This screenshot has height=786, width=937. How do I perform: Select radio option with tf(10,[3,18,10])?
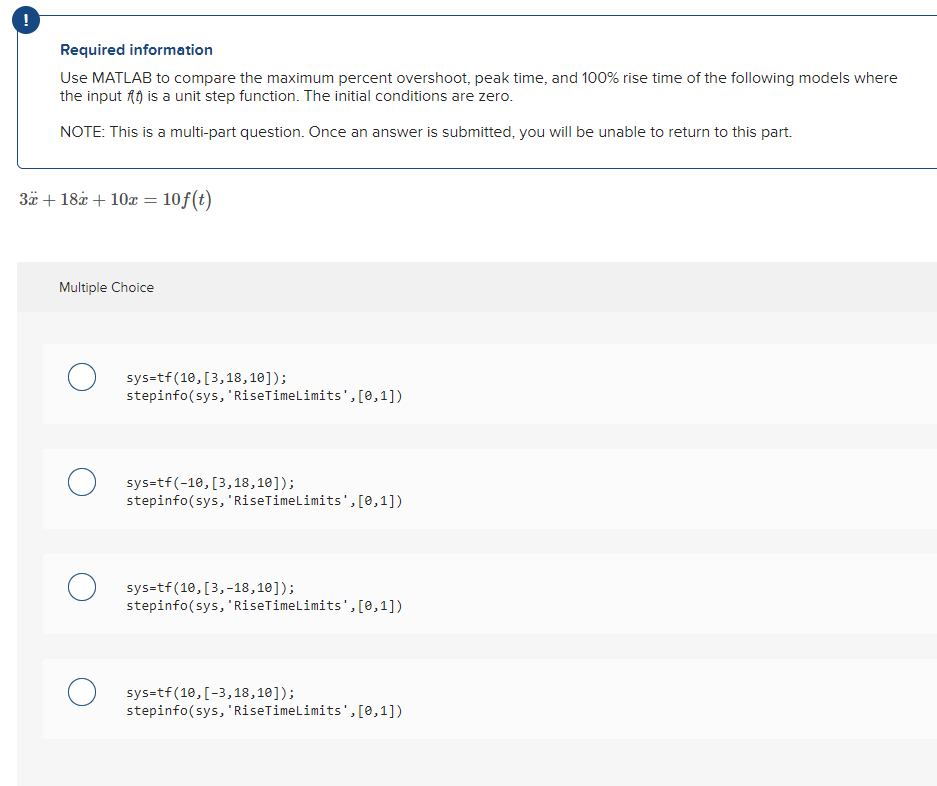(82, 377)
